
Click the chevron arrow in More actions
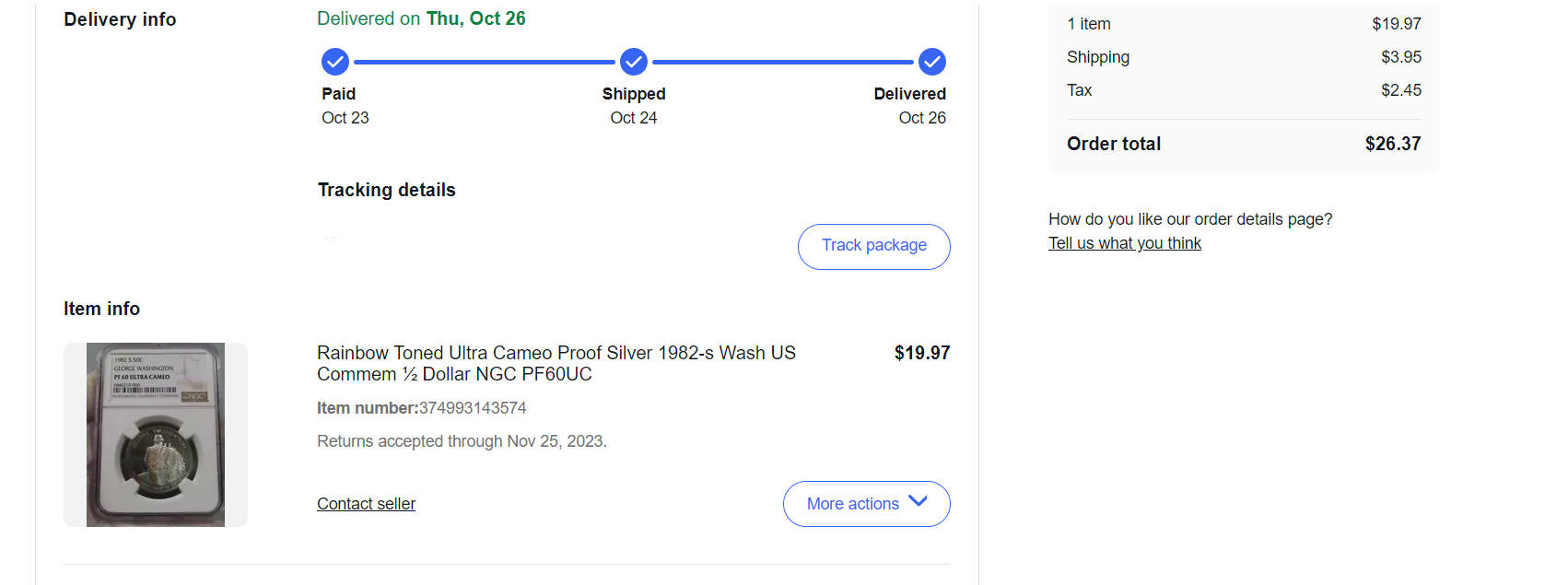[x=918, y=501]
